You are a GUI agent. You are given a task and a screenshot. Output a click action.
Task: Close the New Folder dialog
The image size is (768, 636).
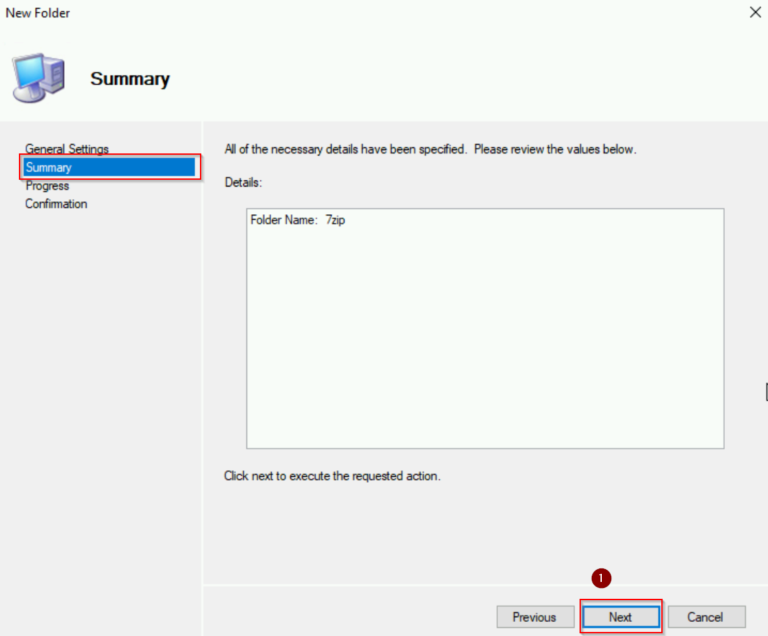pos(755,12)
